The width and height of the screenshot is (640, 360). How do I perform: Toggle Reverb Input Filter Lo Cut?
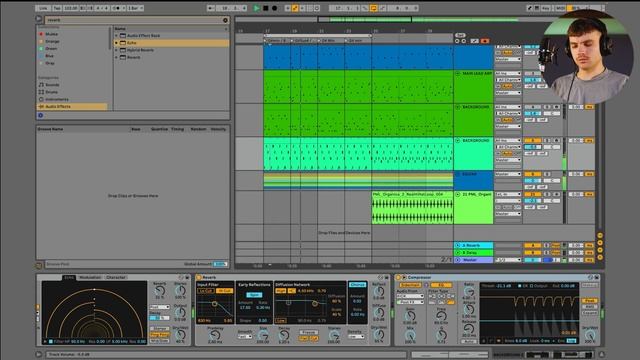[206, 291]
